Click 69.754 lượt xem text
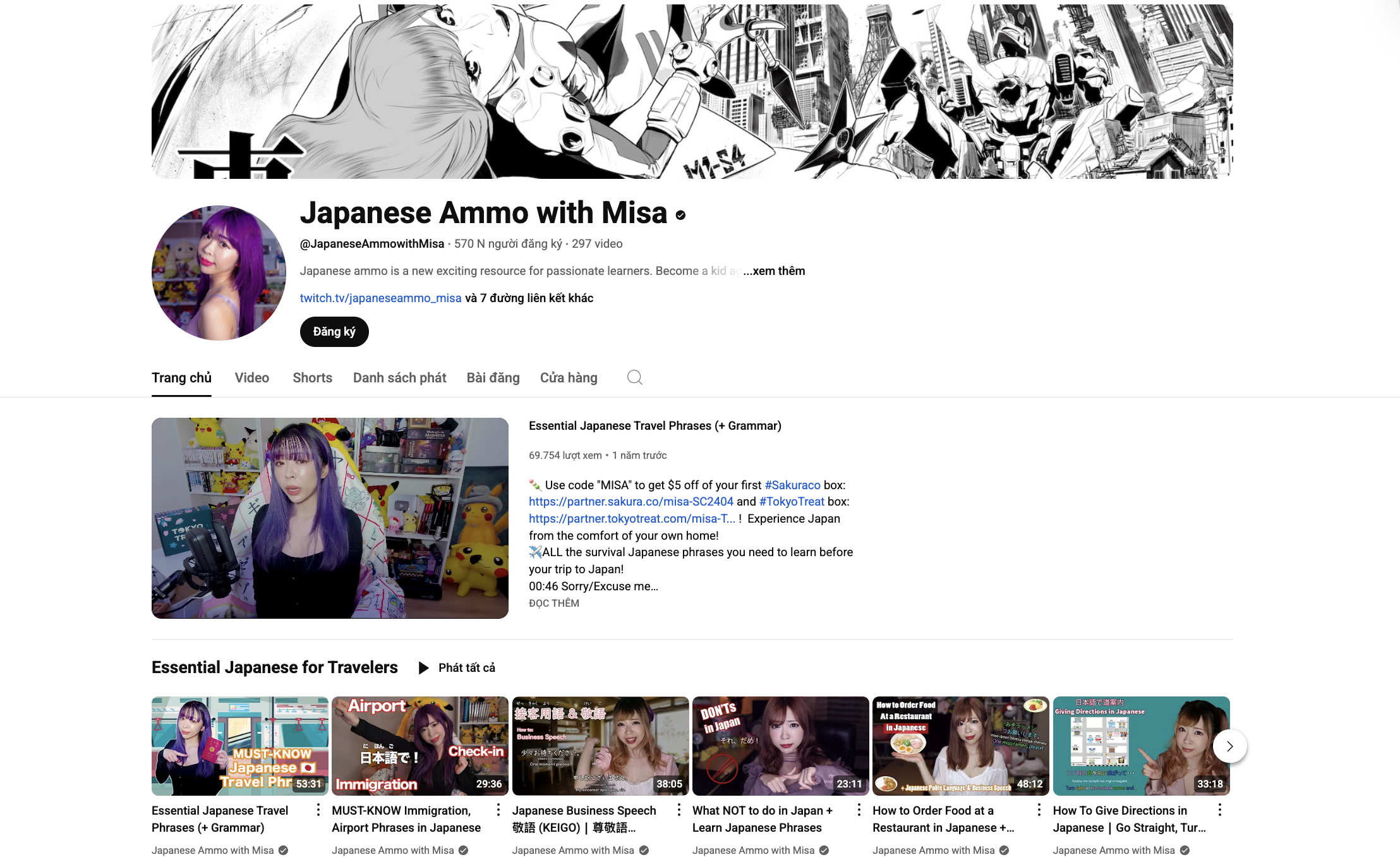This screenshot has height=857, width=1400. [x=565, y=456]
